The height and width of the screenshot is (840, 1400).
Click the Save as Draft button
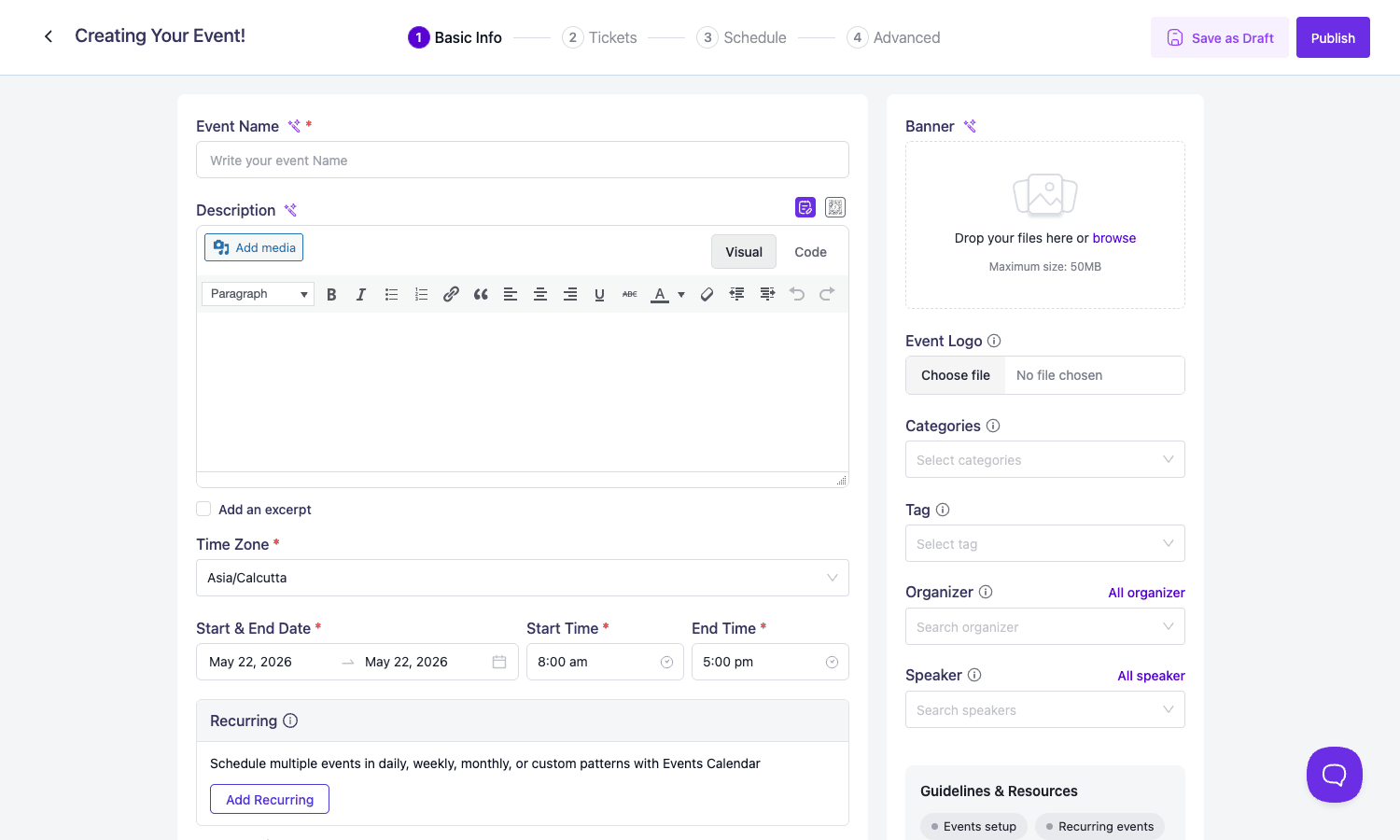(x=1220, y=37)
